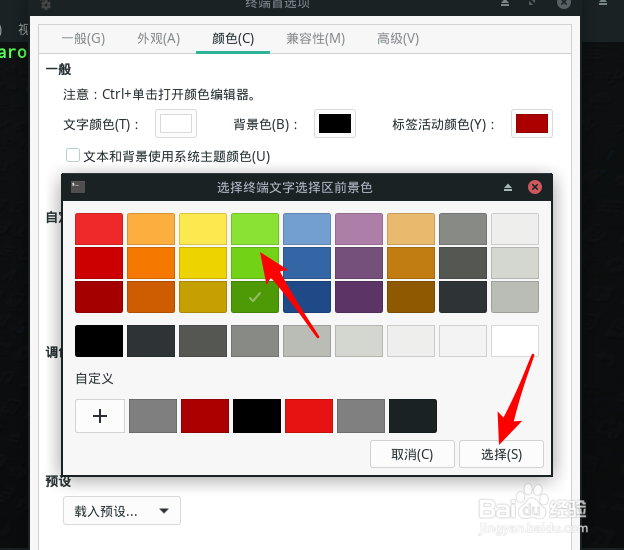Pick the checked dark green swatch
The width and height of the screenshot is (624, 550).
pyautogui.click(x=255, y=297)
